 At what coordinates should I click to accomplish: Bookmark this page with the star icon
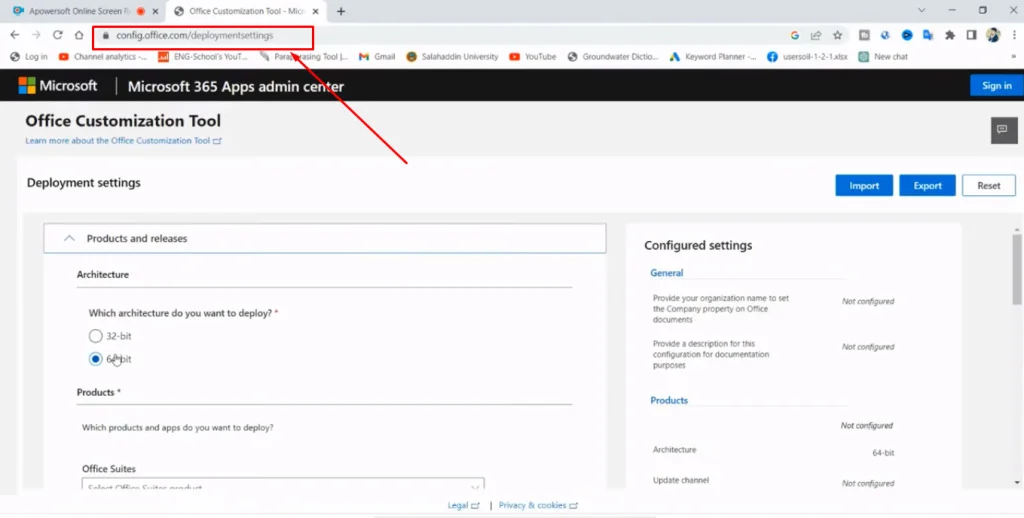point(837,35)
